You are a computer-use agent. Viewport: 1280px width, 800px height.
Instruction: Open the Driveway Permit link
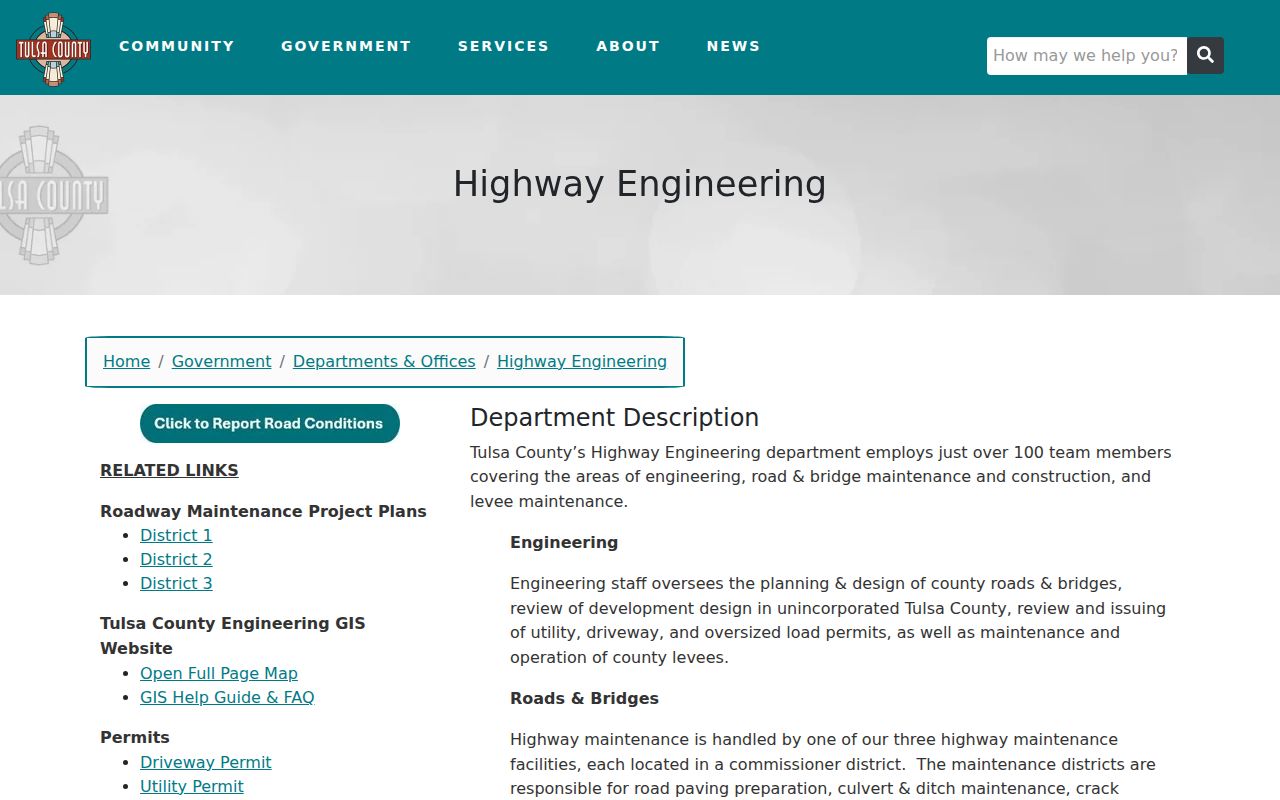coord(206,762)
